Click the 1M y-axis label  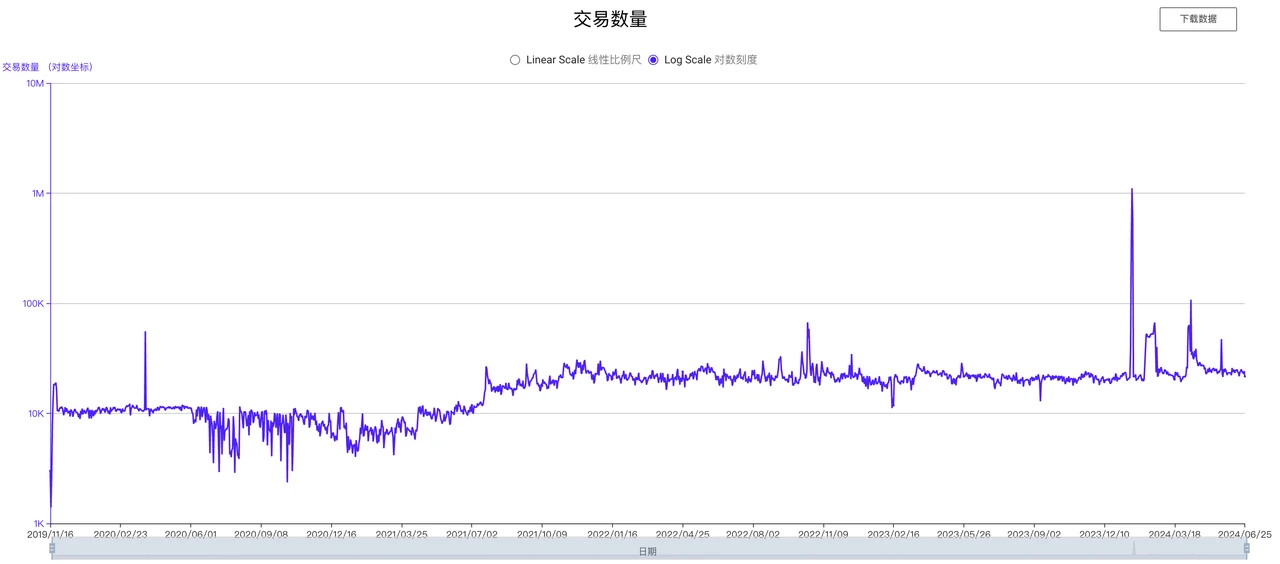(37, 193)
